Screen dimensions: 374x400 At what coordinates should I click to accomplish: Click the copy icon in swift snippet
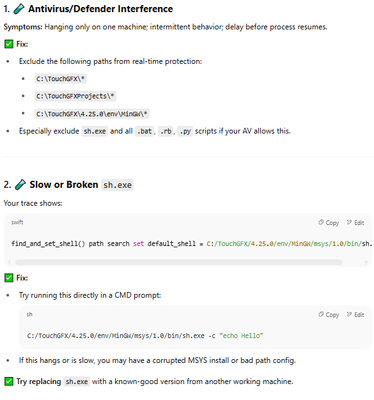[321, 222]
